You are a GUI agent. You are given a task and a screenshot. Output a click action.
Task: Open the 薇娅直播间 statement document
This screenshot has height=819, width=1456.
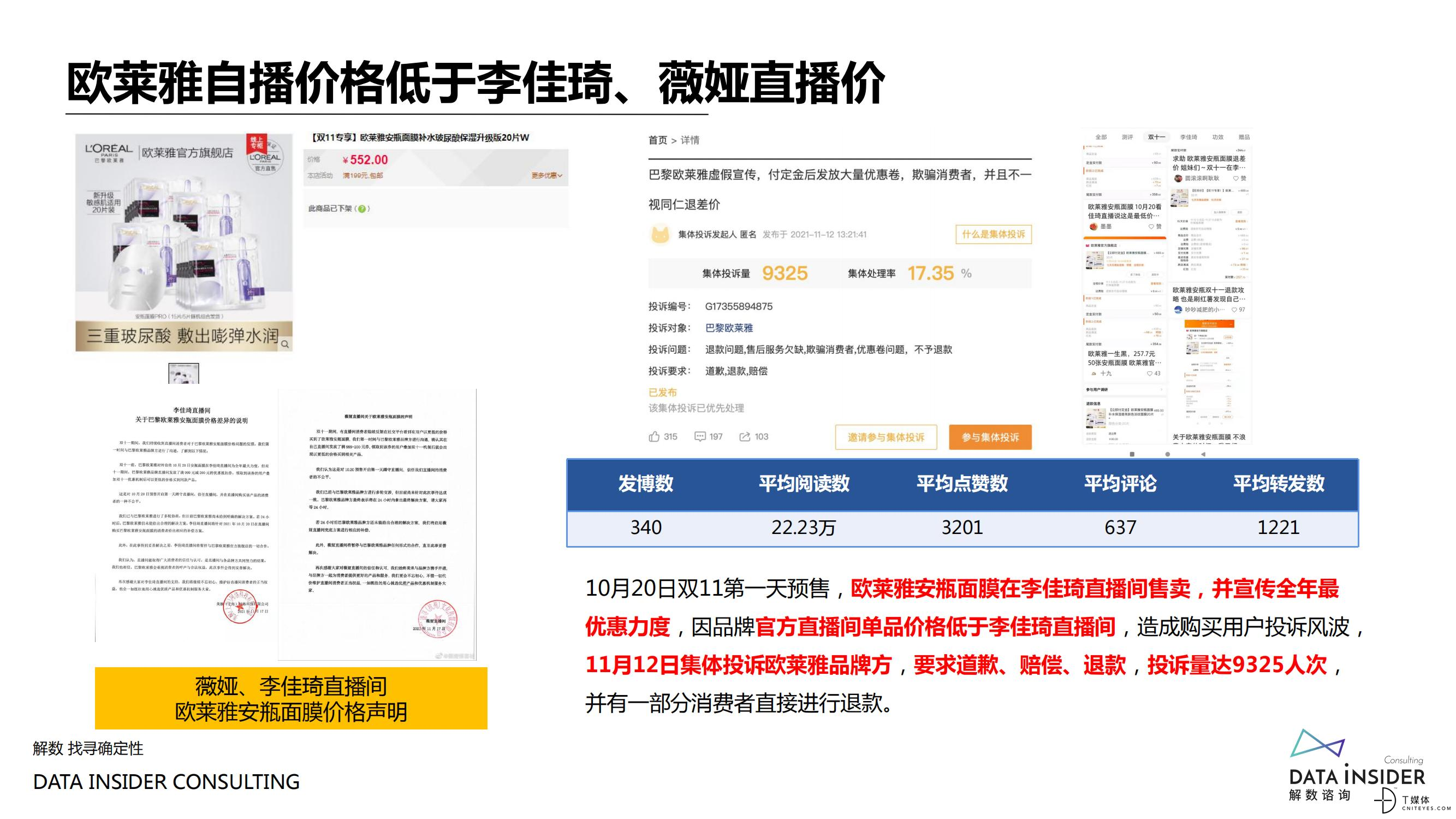(377, 525)
